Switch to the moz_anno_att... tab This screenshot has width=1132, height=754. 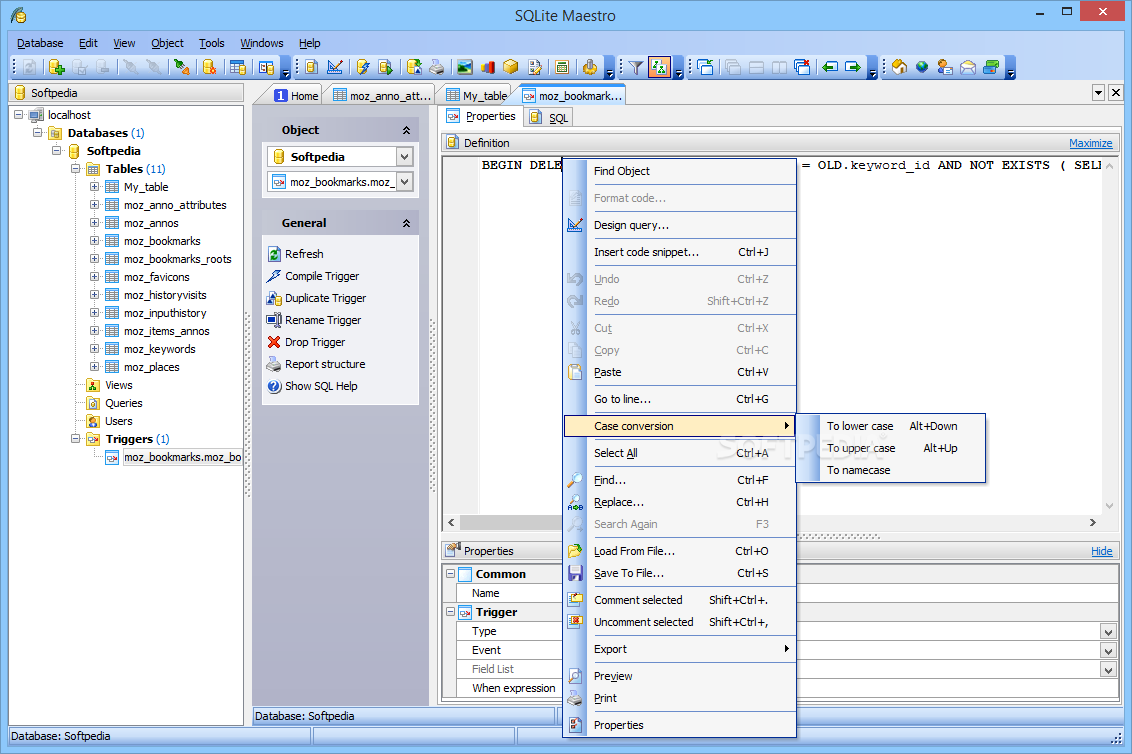click(x=381, y=95)
